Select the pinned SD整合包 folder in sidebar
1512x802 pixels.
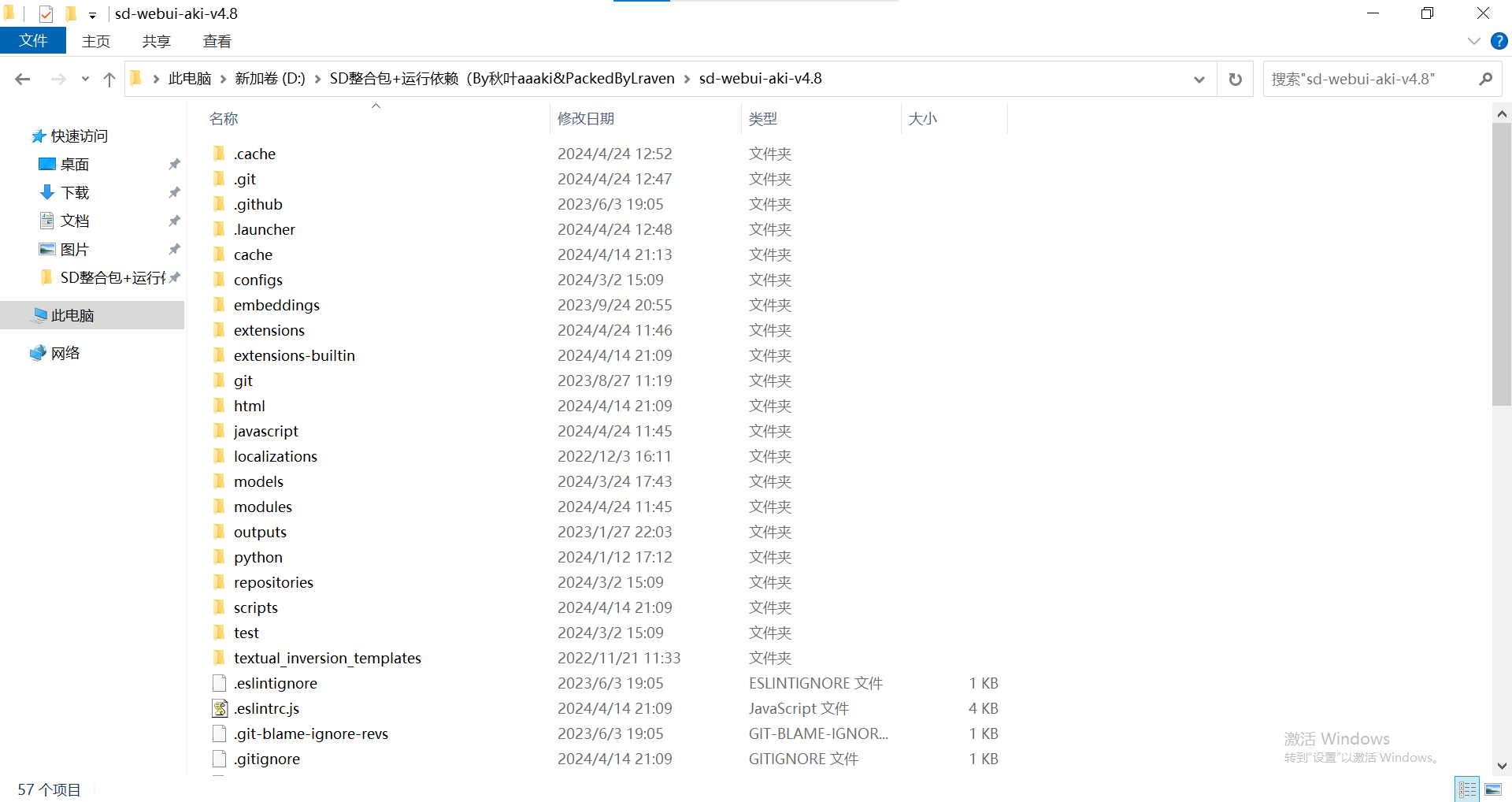(x=112, y=278)
